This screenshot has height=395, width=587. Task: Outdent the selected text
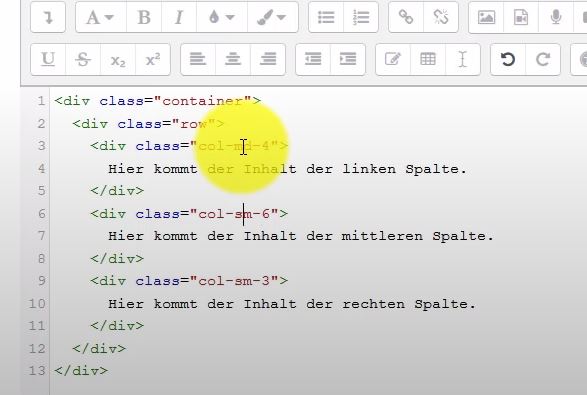[x=313, y=59]
